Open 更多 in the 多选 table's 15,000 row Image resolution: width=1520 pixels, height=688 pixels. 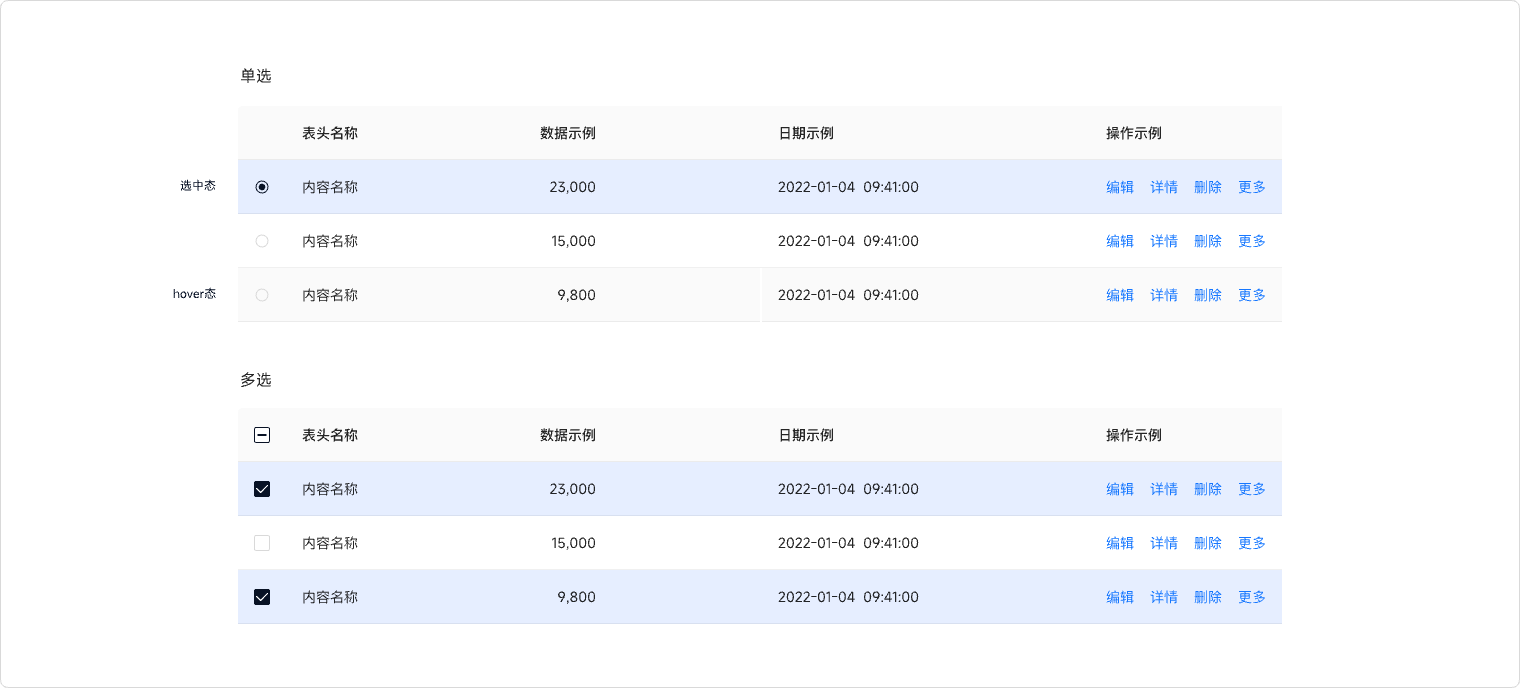point(1251,543)
